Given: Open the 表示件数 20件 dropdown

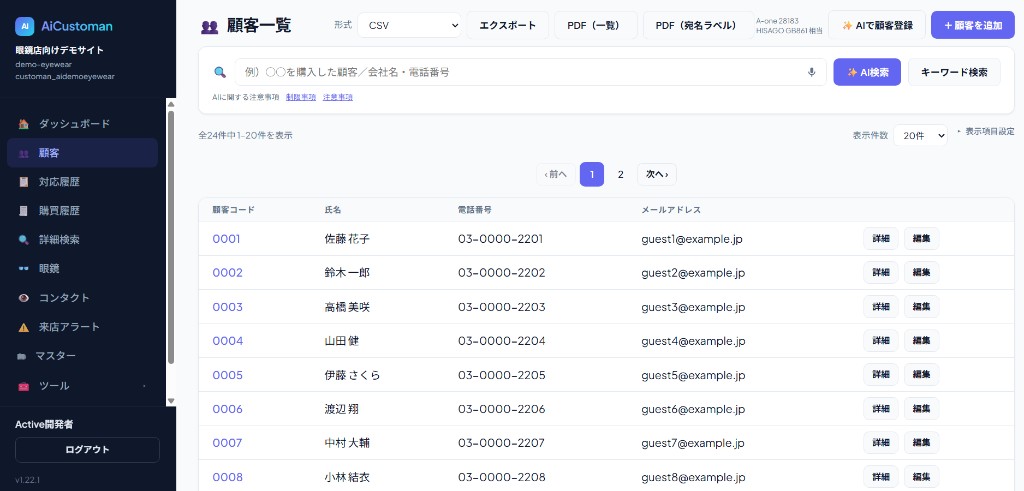Looking at the screenshot, I should (920, 136).
